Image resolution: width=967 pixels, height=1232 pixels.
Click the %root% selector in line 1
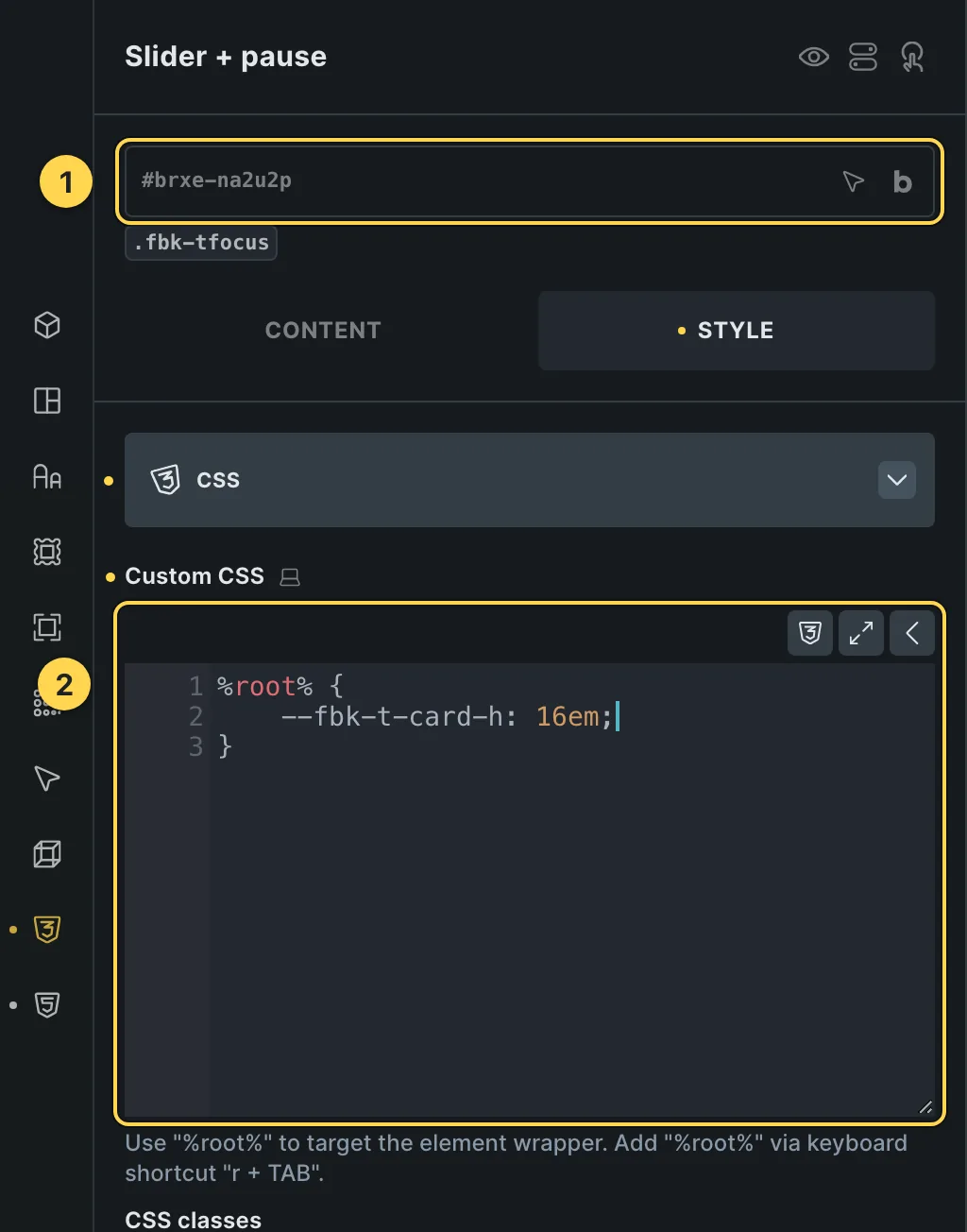(264, 687)
